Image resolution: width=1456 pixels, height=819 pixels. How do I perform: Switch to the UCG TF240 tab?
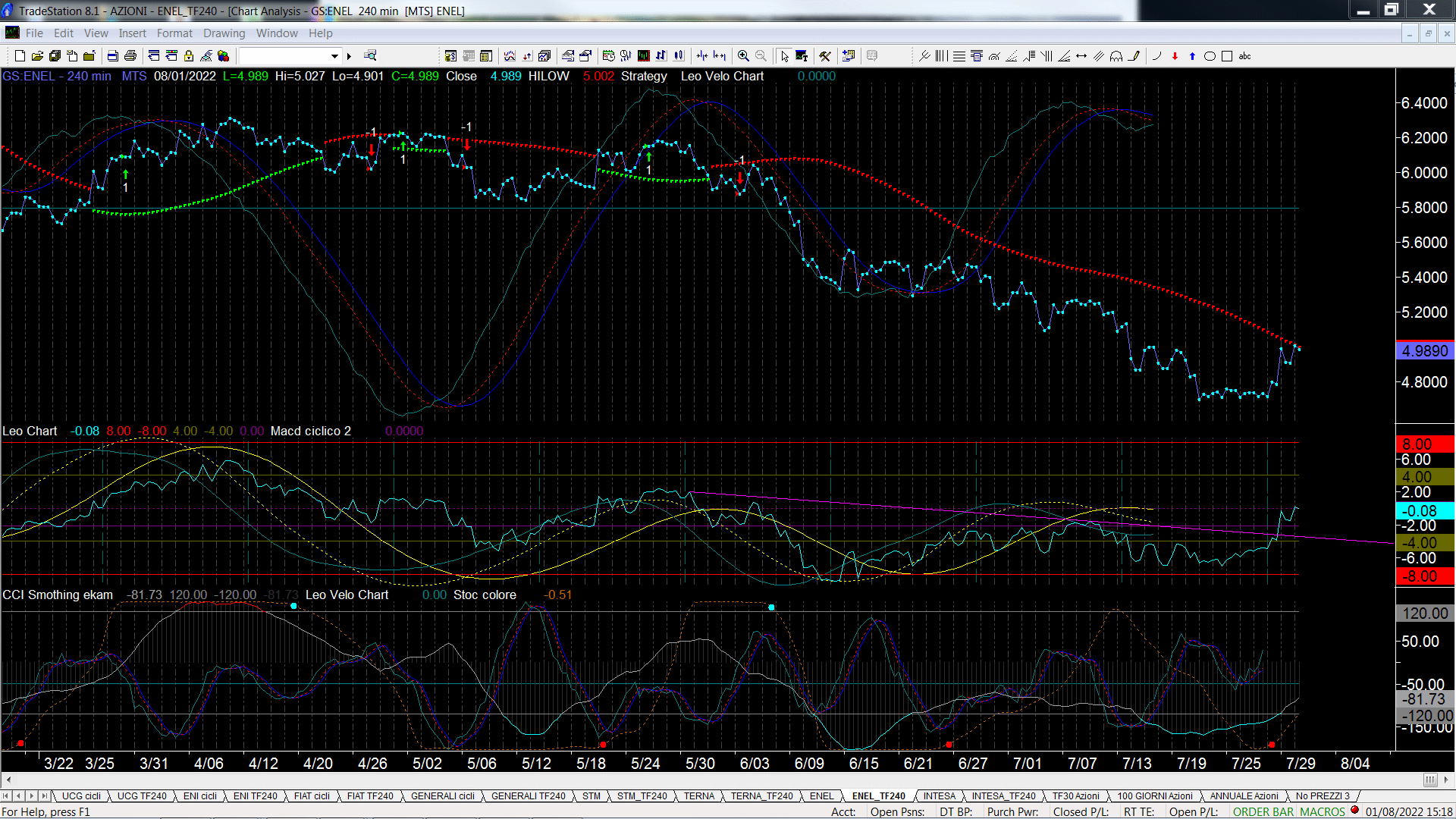point(142,795)
